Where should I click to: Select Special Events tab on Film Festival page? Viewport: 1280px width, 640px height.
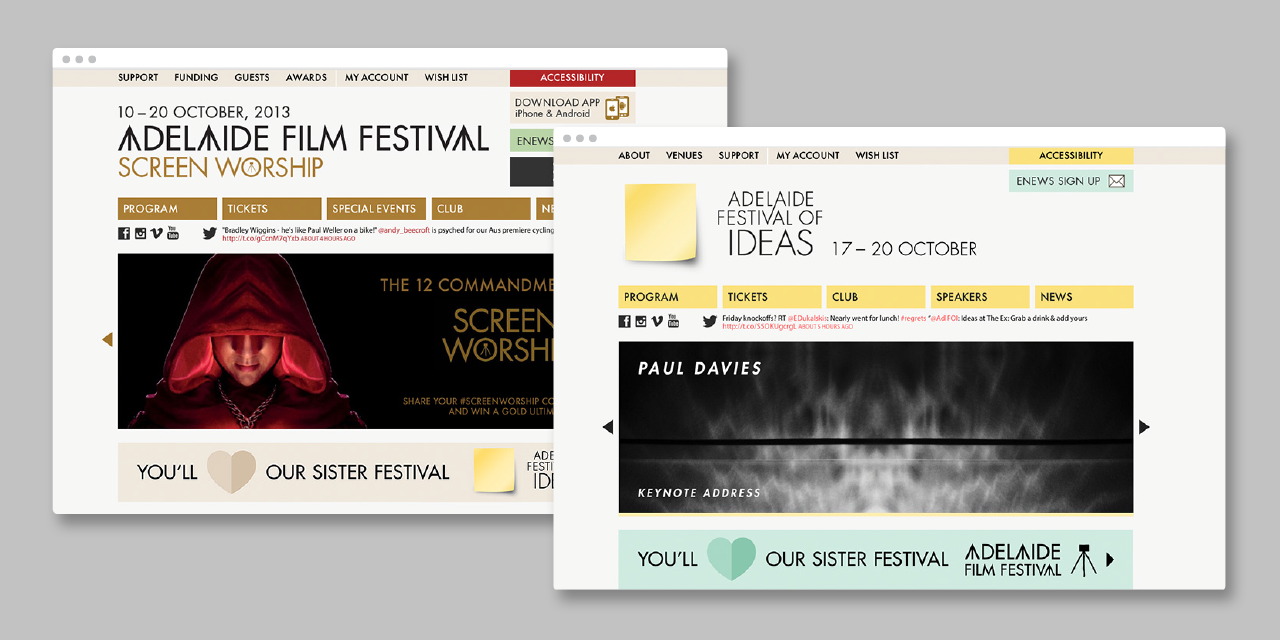[376, 209]
